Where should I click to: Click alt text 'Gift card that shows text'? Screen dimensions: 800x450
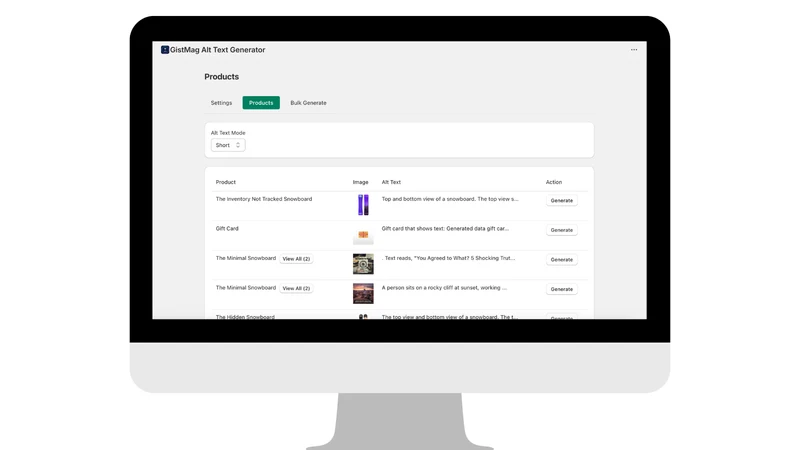click(445, 229)
